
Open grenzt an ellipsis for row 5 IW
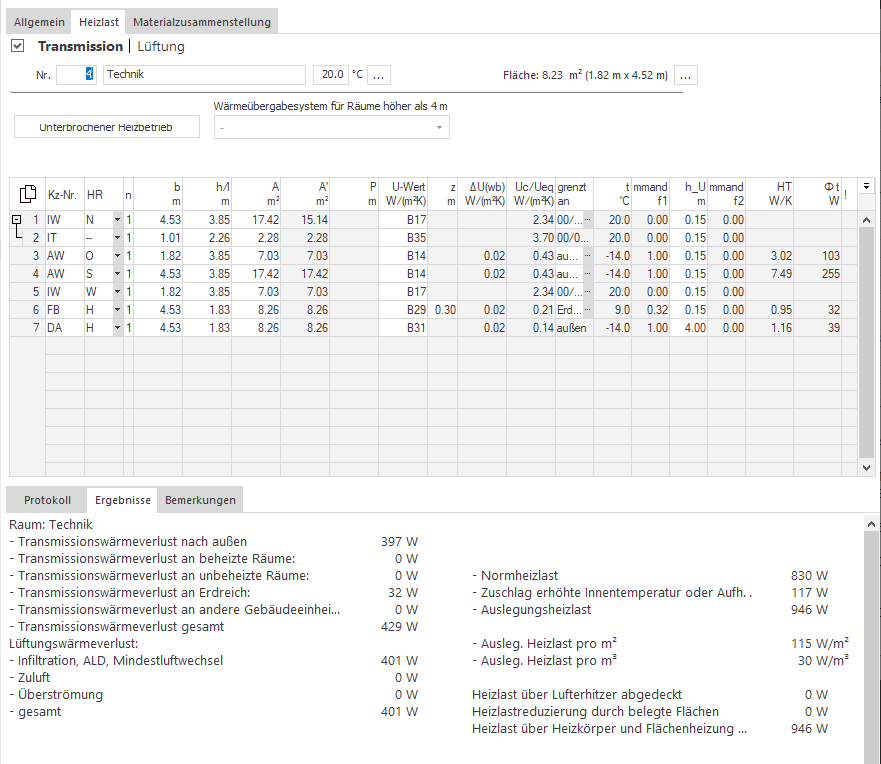588,292
